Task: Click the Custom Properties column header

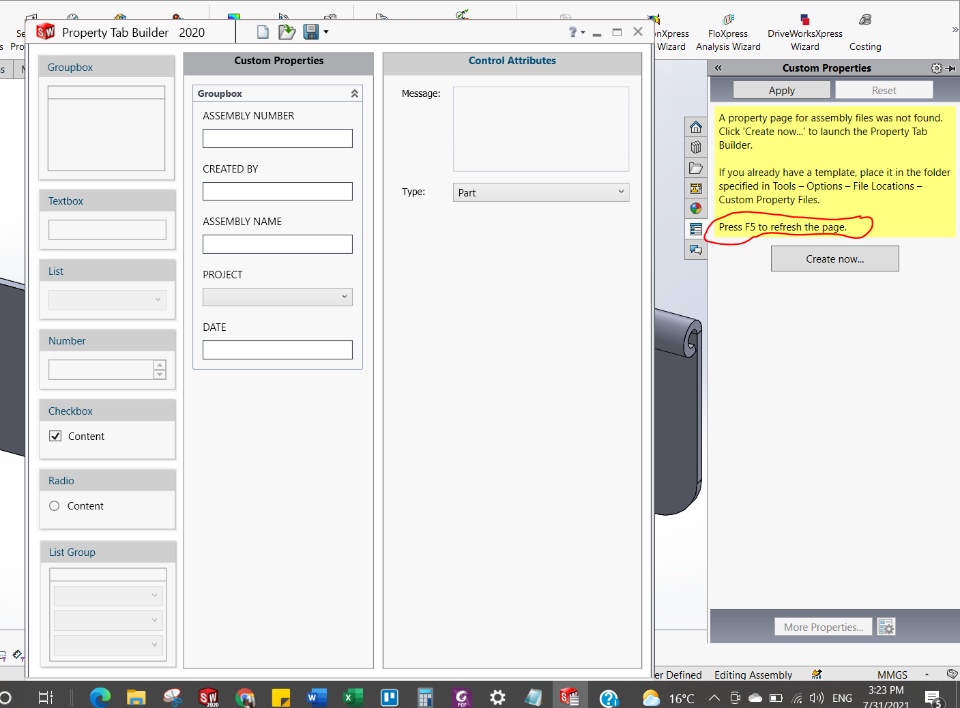Action: click(279, 61)
